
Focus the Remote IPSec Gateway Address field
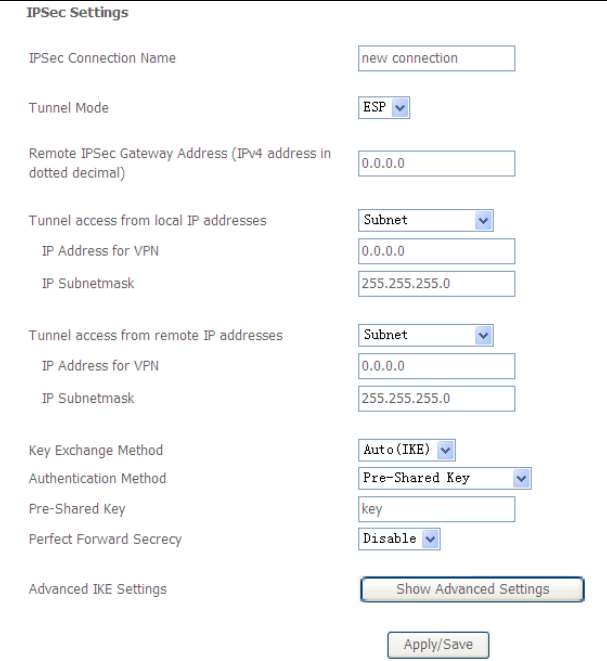point(436,163)
